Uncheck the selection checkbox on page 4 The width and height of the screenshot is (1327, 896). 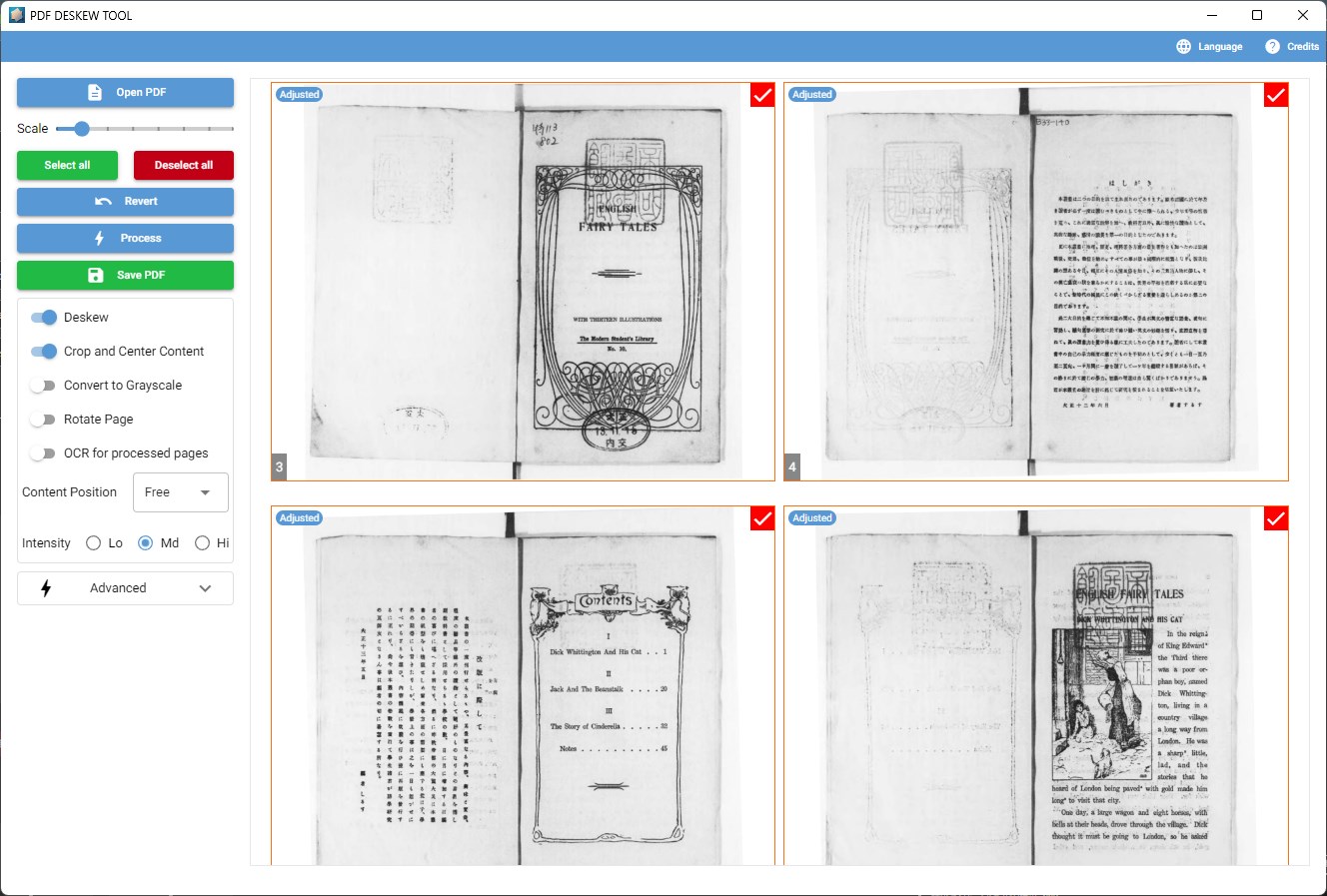[x=1276, y=95]
